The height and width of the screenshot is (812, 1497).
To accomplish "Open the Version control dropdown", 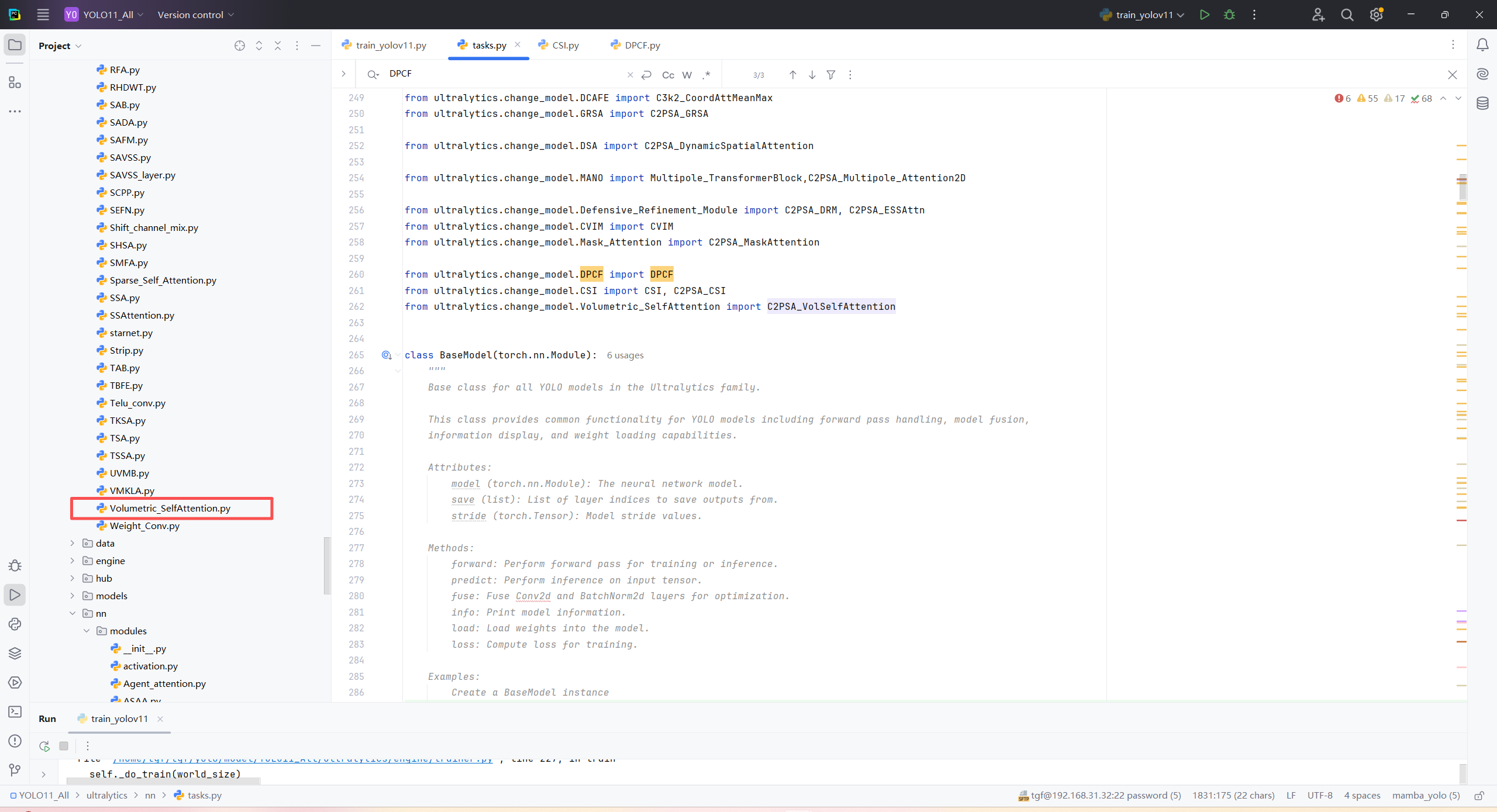I will (195, 15).
